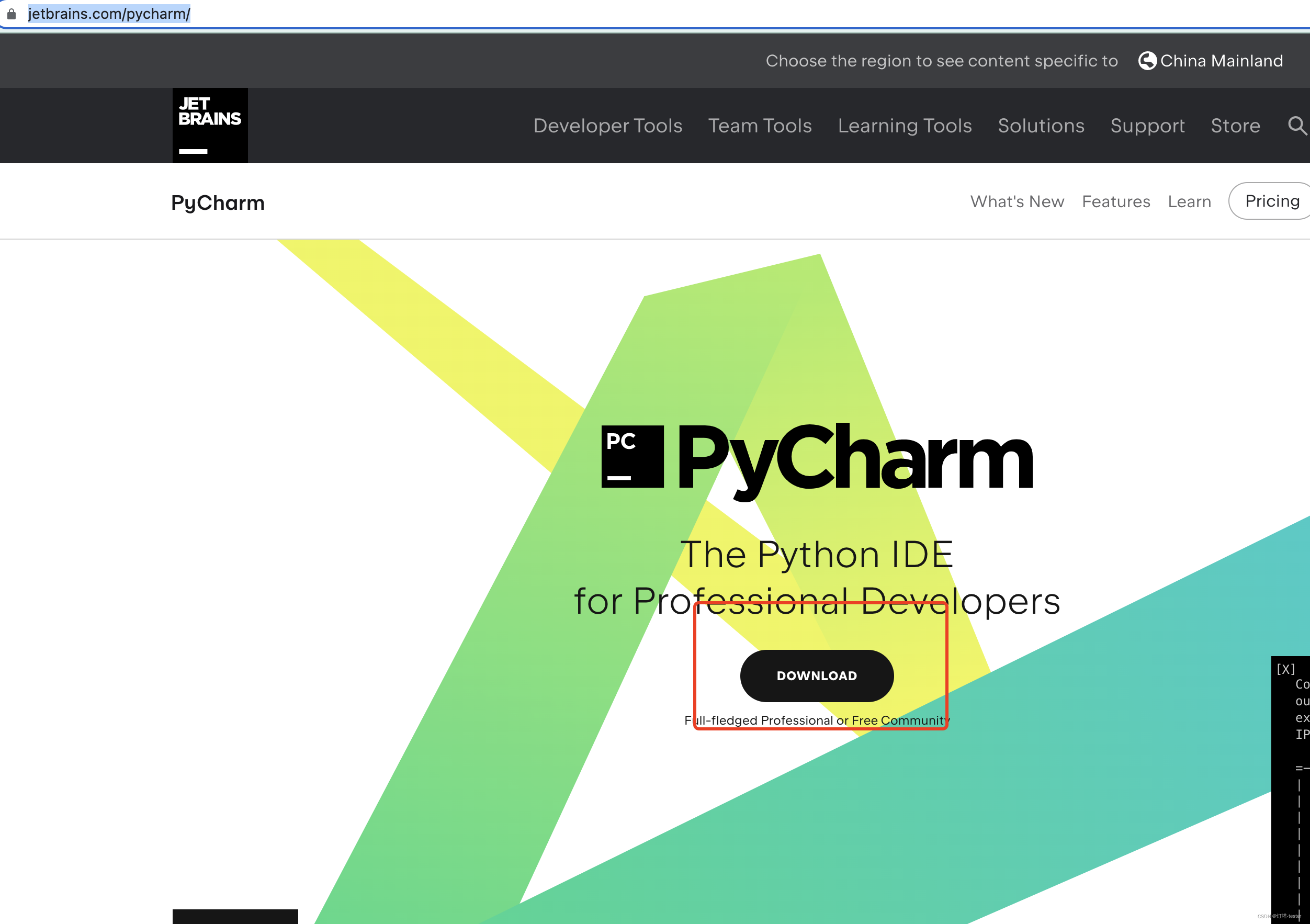This screenshot has height=924, width=1310.
Task: Click the Pricing pill button
Action: (1272, 201)
